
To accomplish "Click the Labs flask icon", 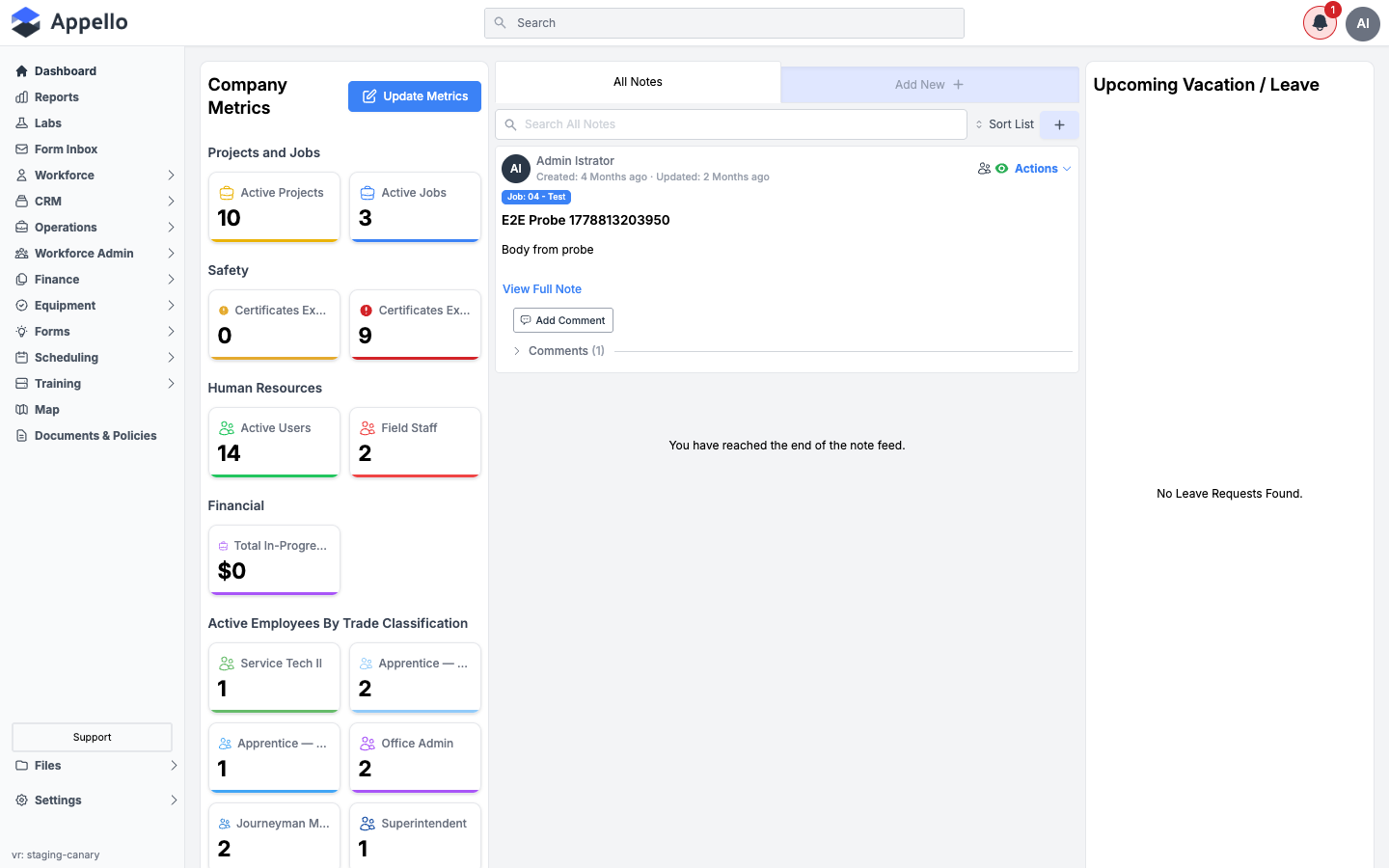I will 21,123.
